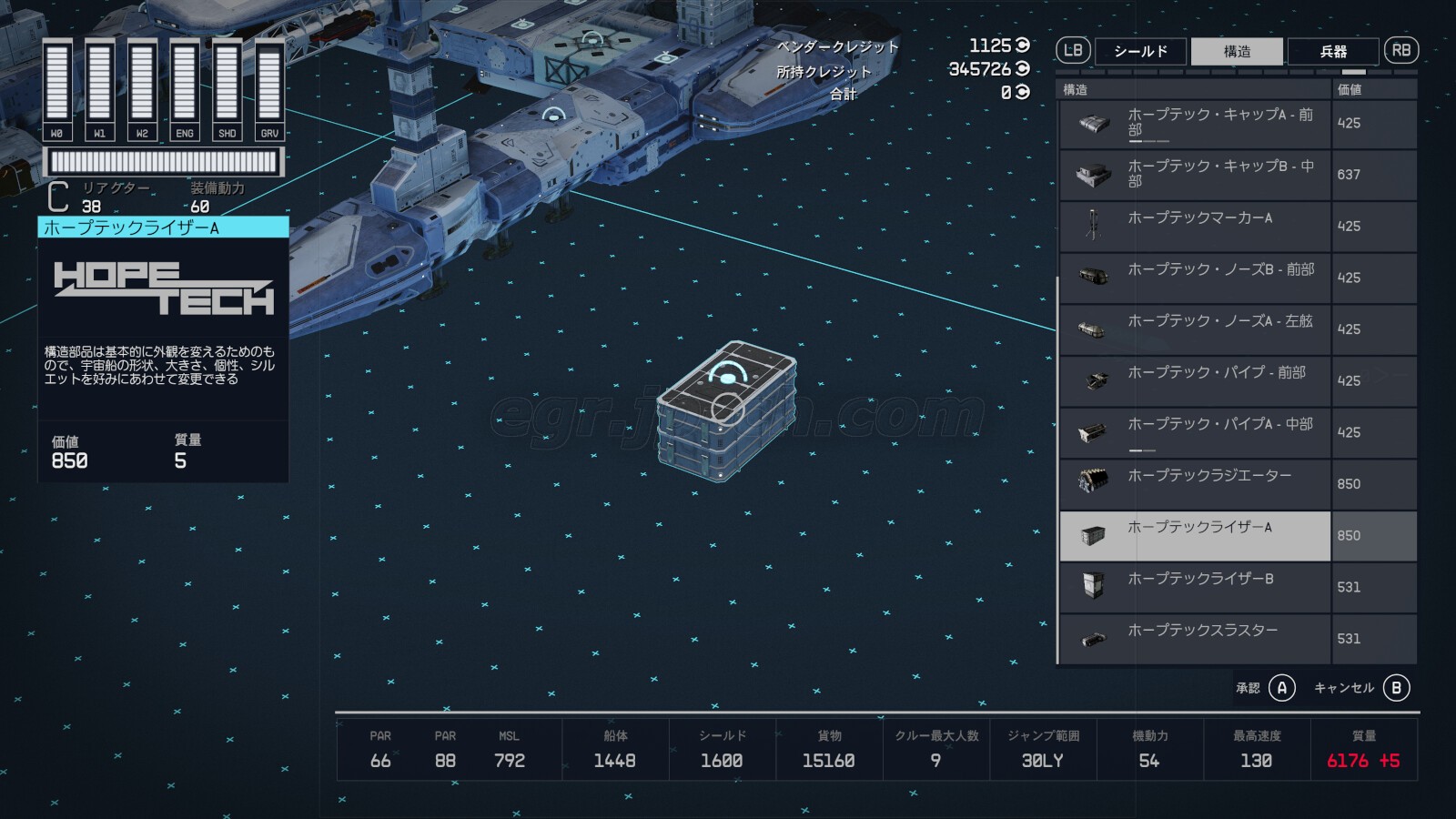Click the ホープテックラジエーター thumbnail icon

(1093, 484)
